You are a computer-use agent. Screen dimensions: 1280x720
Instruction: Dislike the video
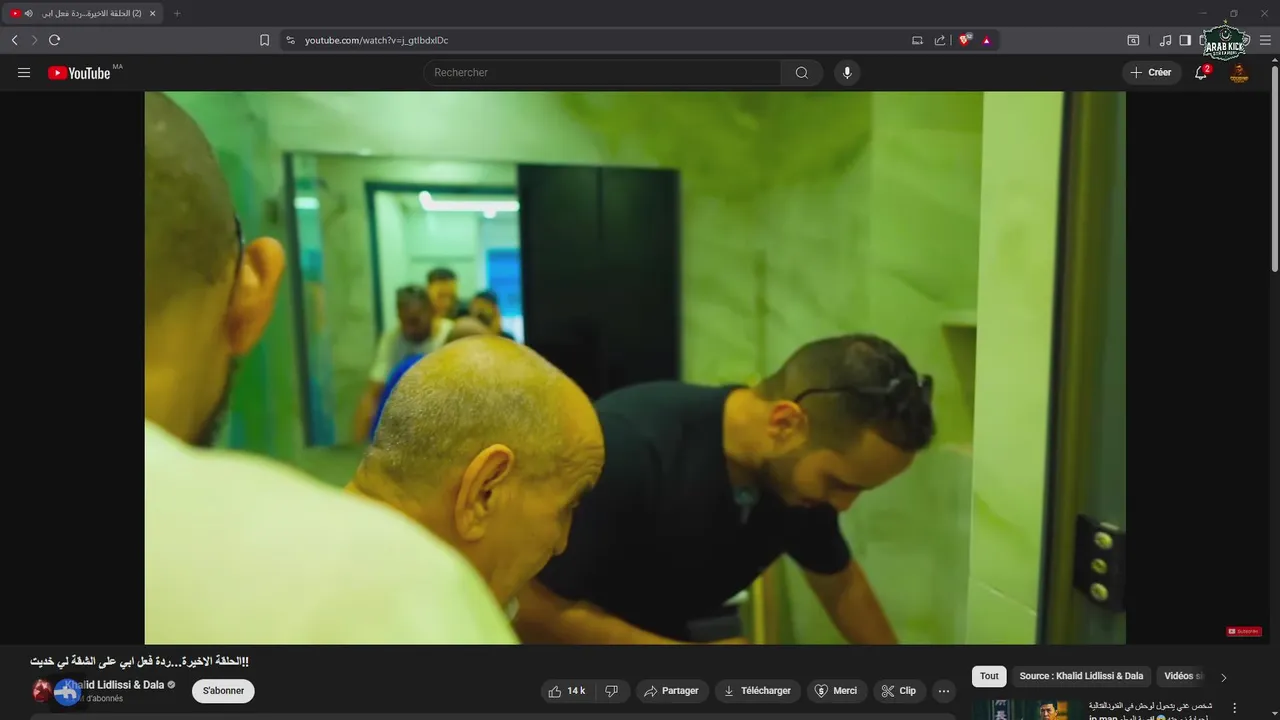[x=612, y=691]
